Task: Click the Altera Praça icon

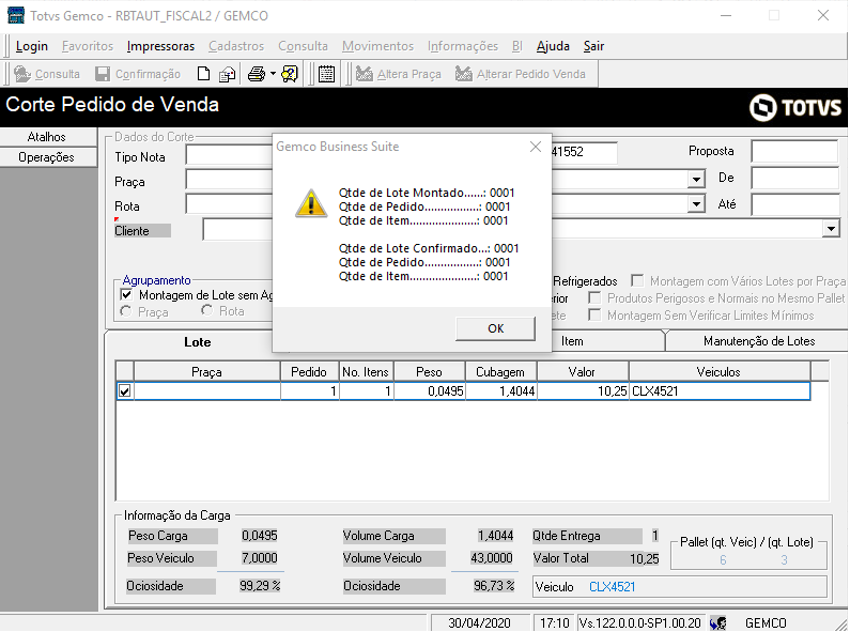Action: coord(364,74)
